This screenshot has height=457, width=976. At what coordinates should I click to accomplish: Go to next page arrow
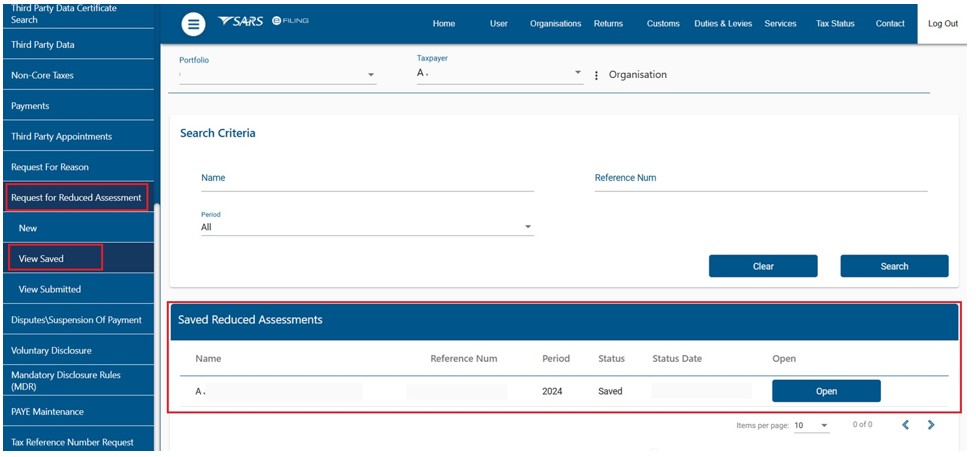click(x=931, y=425)
